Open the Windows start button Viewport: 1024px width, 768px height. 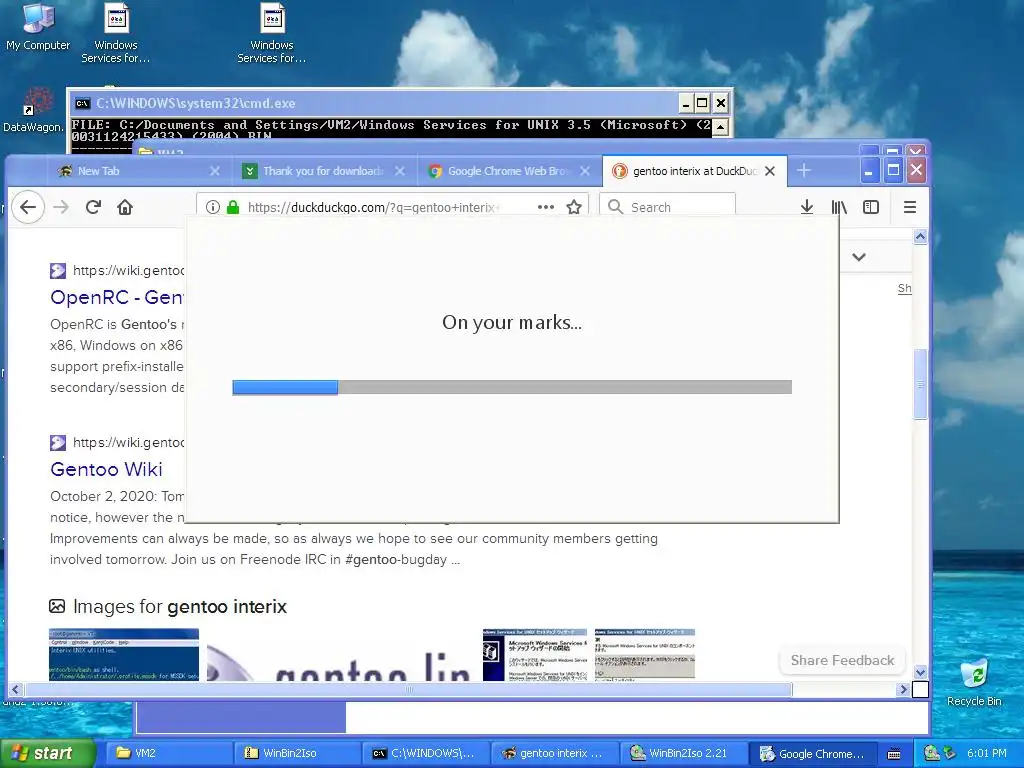tap(48, 753)
